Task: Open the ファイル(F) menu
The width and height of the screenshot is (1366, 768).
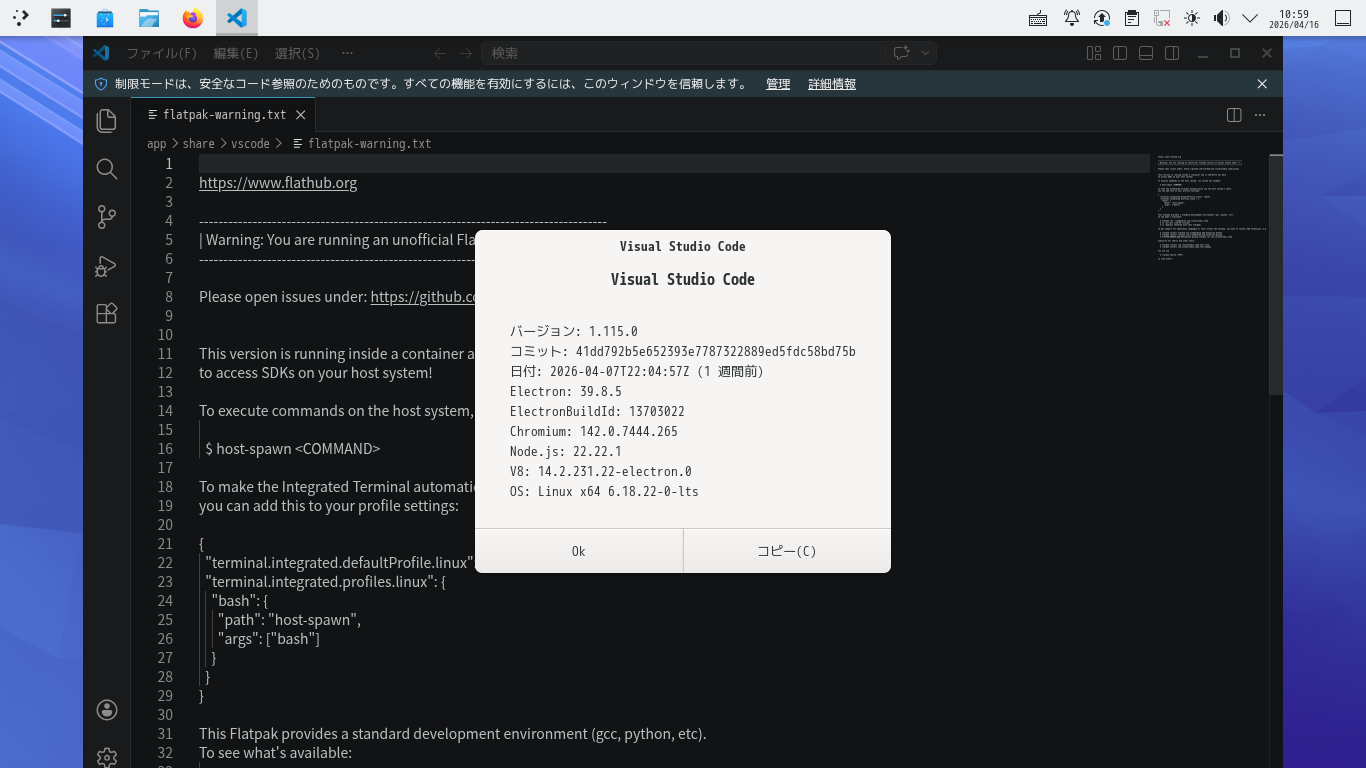Action: [x=161, y=53]
